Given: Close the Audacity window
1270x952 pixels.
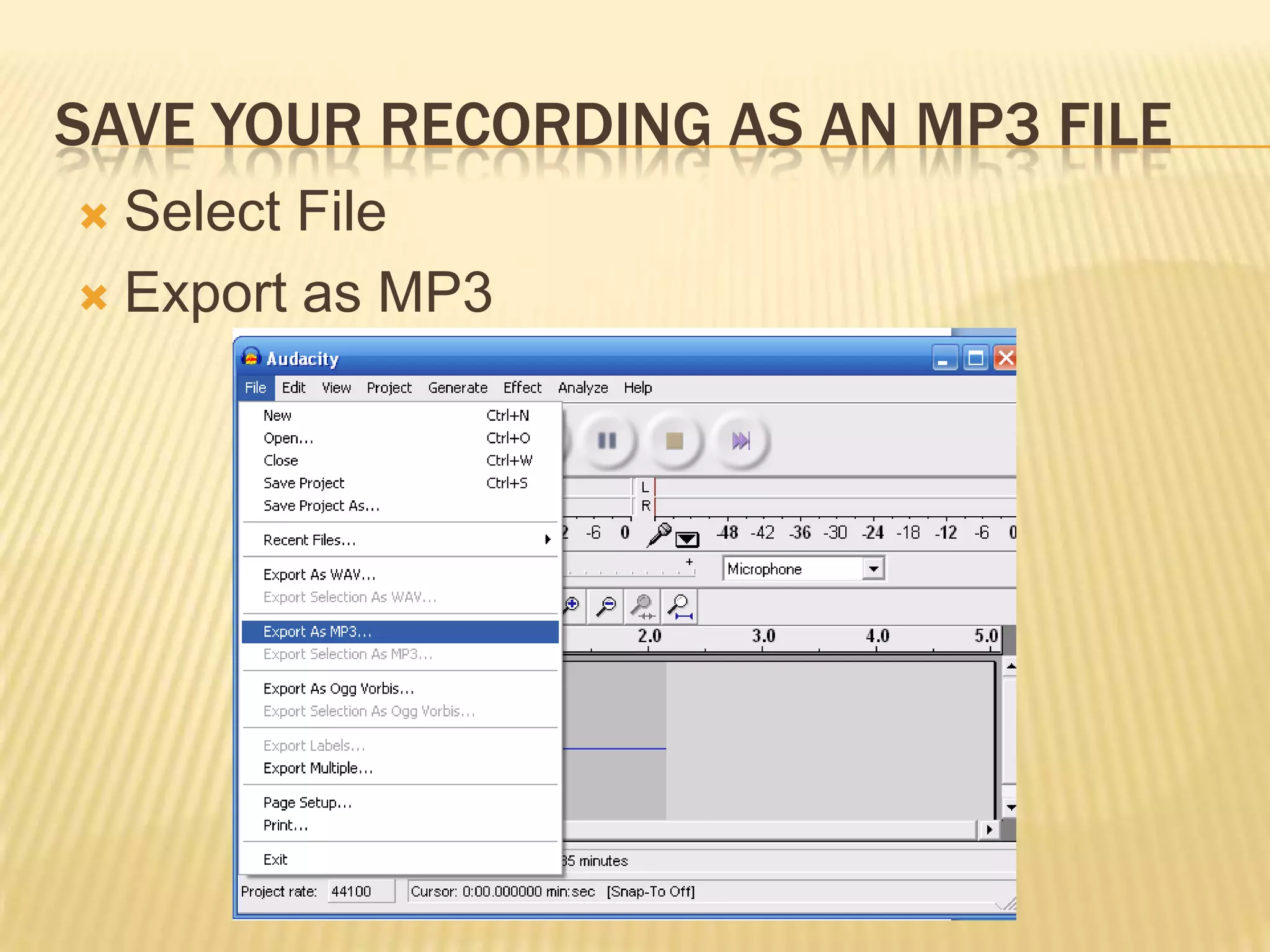Looking at the screenshot, I should (x=1005, y=358).
